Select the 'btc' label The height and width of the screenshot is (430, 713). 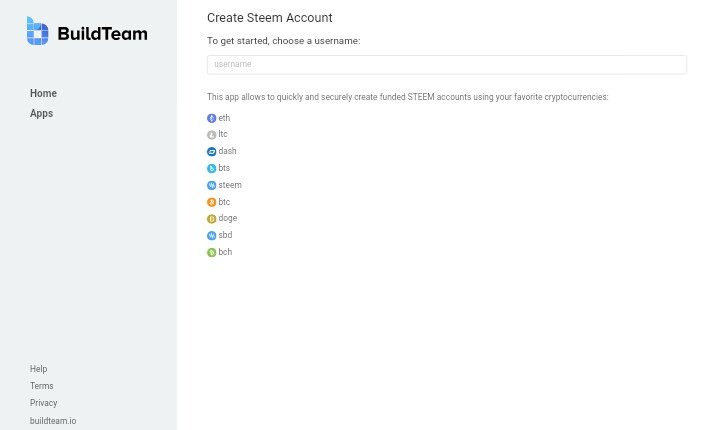click(224, 202)
